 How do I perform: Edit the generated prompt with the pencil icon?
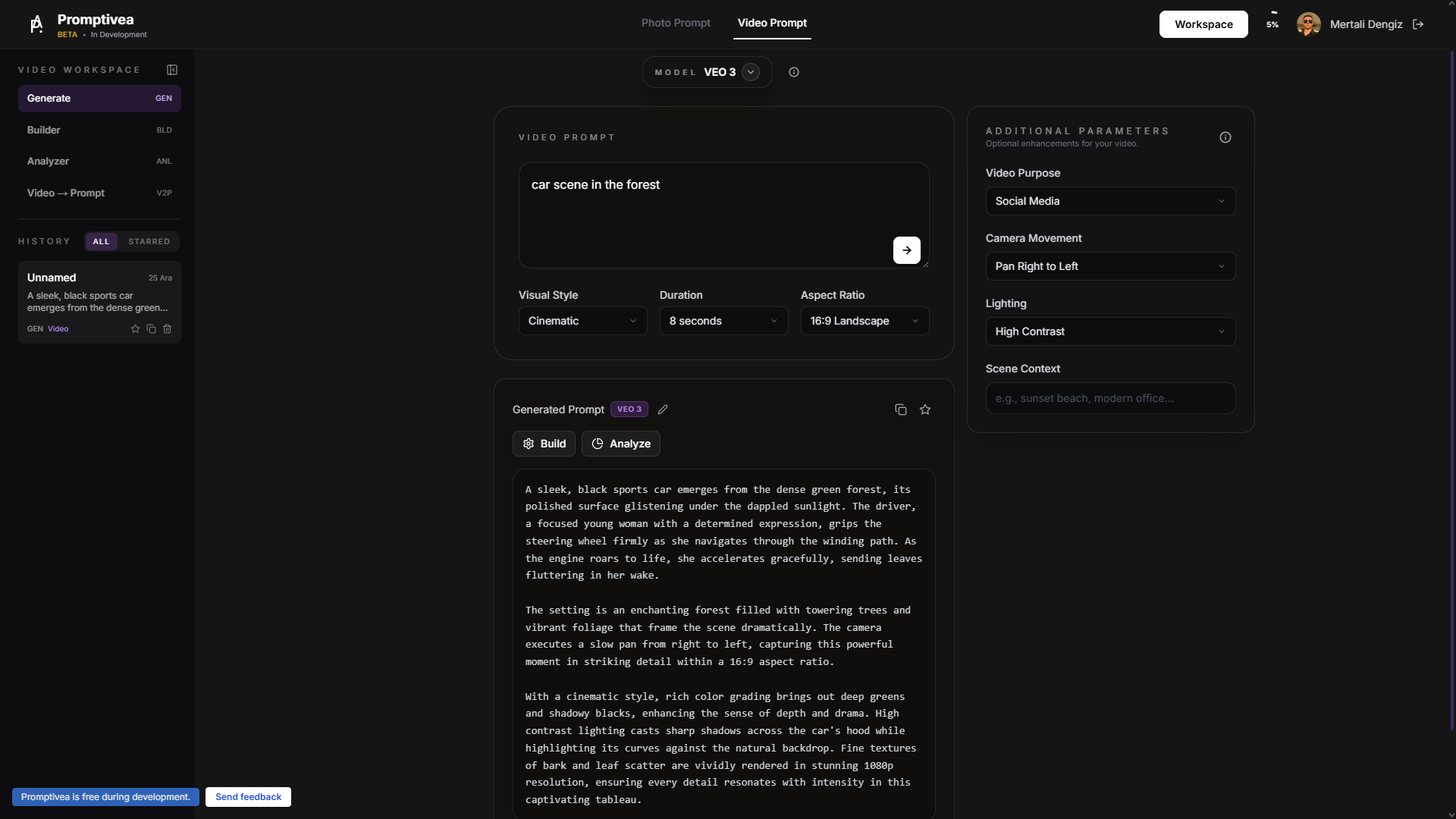click(x=663, y=409)
